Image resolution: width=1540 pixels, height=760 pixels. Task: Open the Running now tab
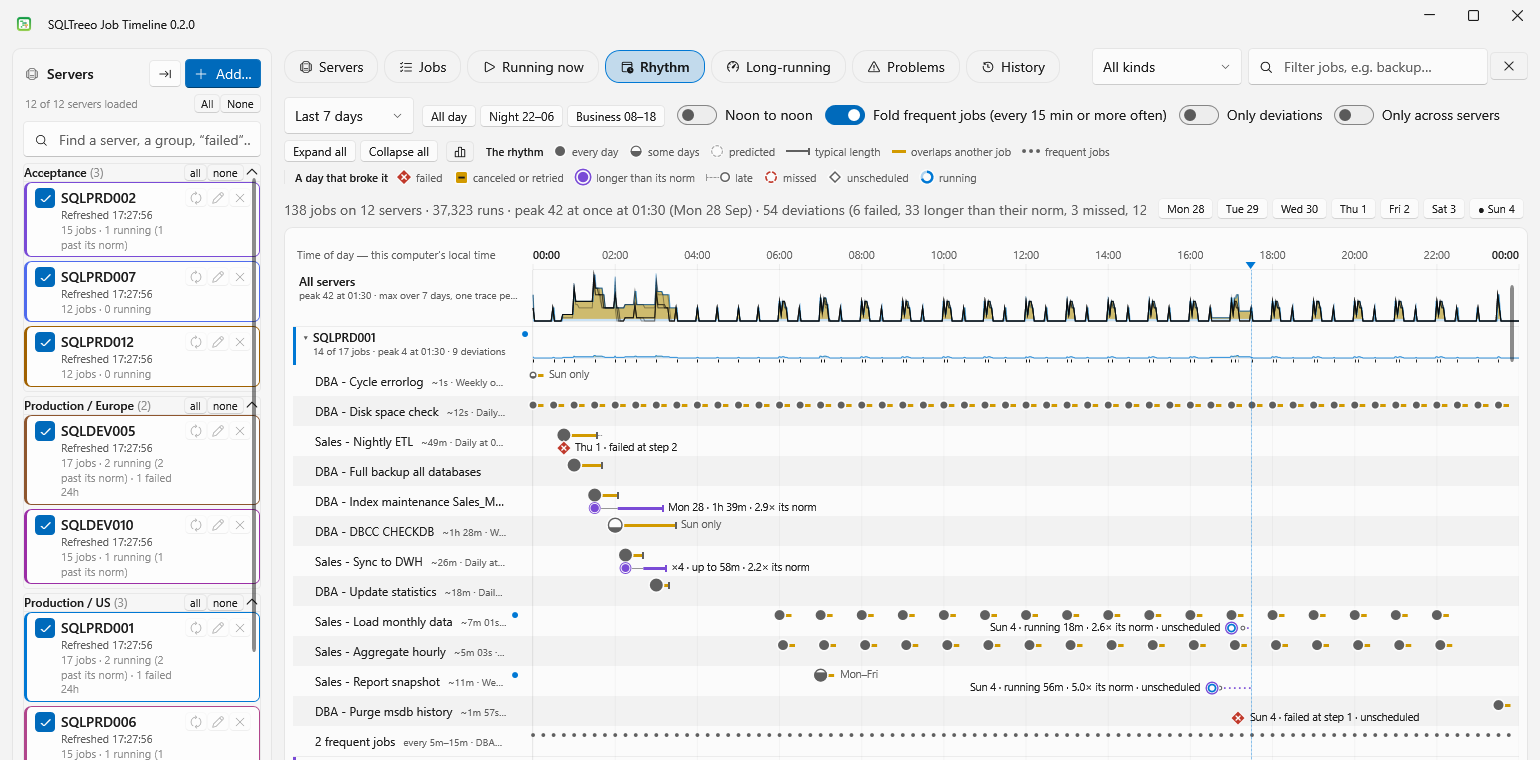tap(533, 67)
